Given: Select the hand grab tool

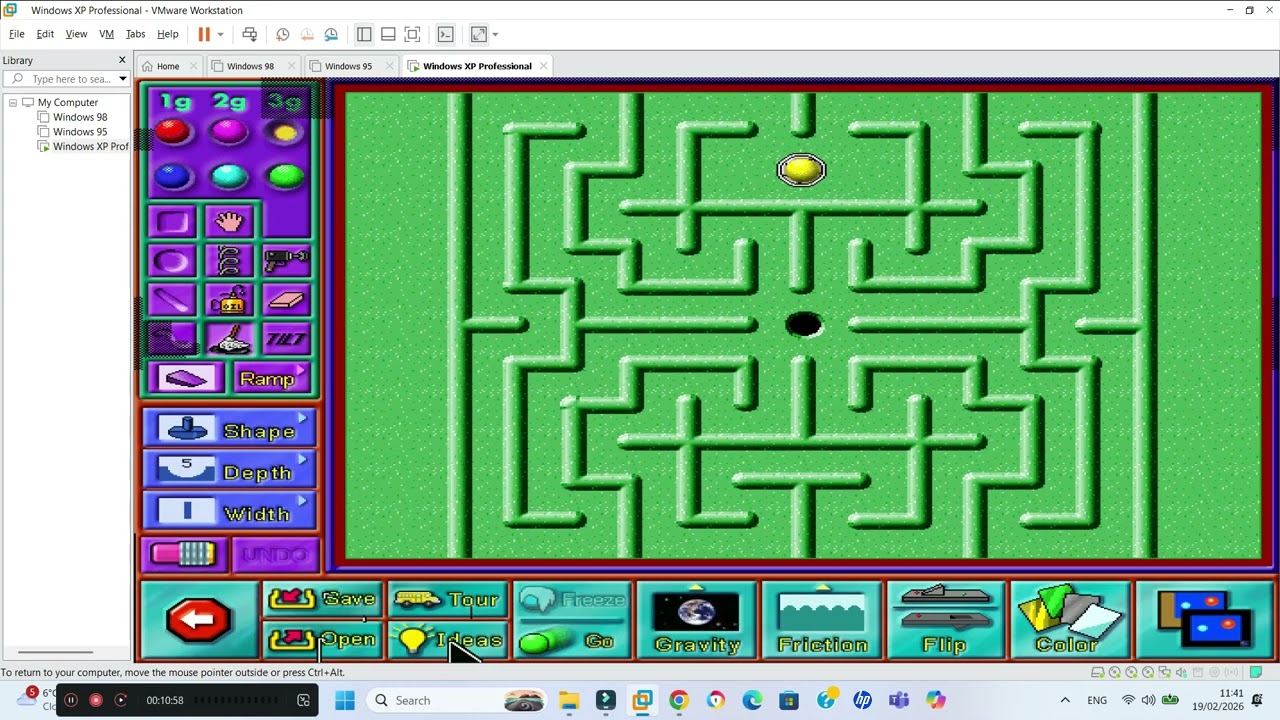Looking at the screenshot, I should [x=229, y=221].
